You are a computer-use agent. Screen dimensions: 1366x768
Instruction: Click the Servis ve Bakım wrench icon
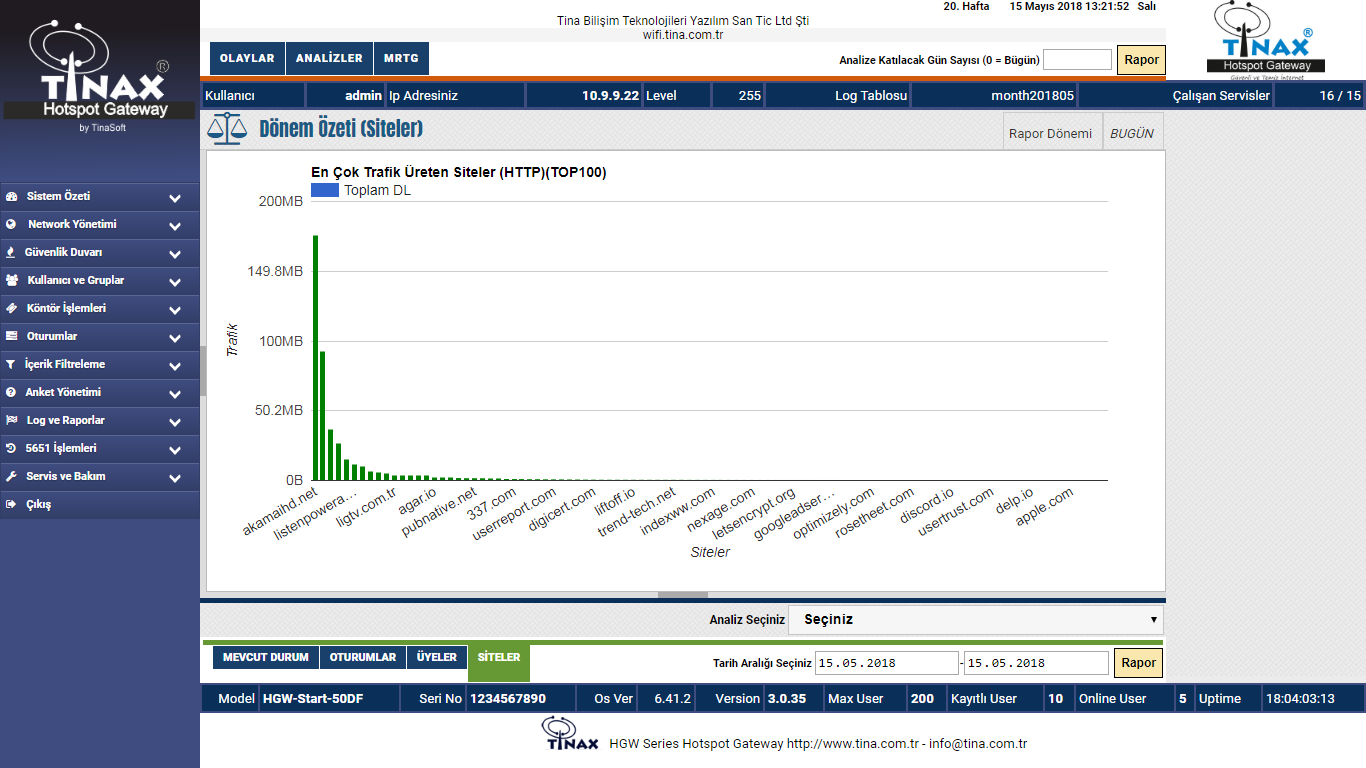click(11, 477)
